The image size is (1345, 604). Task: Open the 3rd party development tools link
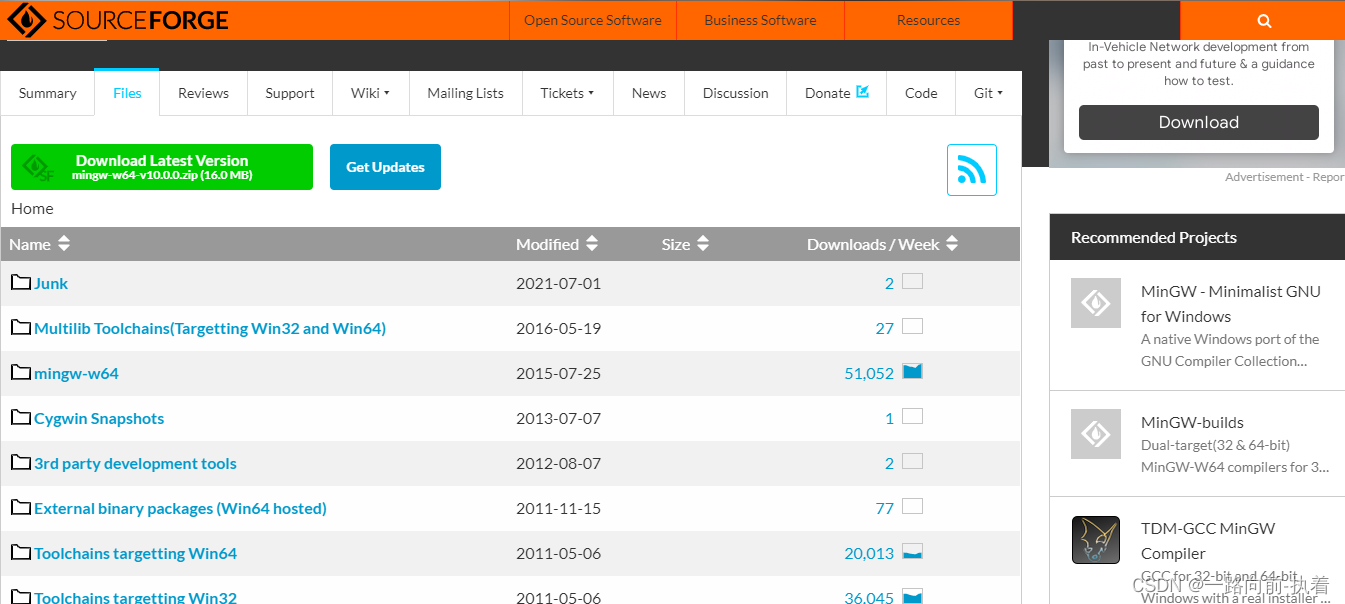[135, 463]
